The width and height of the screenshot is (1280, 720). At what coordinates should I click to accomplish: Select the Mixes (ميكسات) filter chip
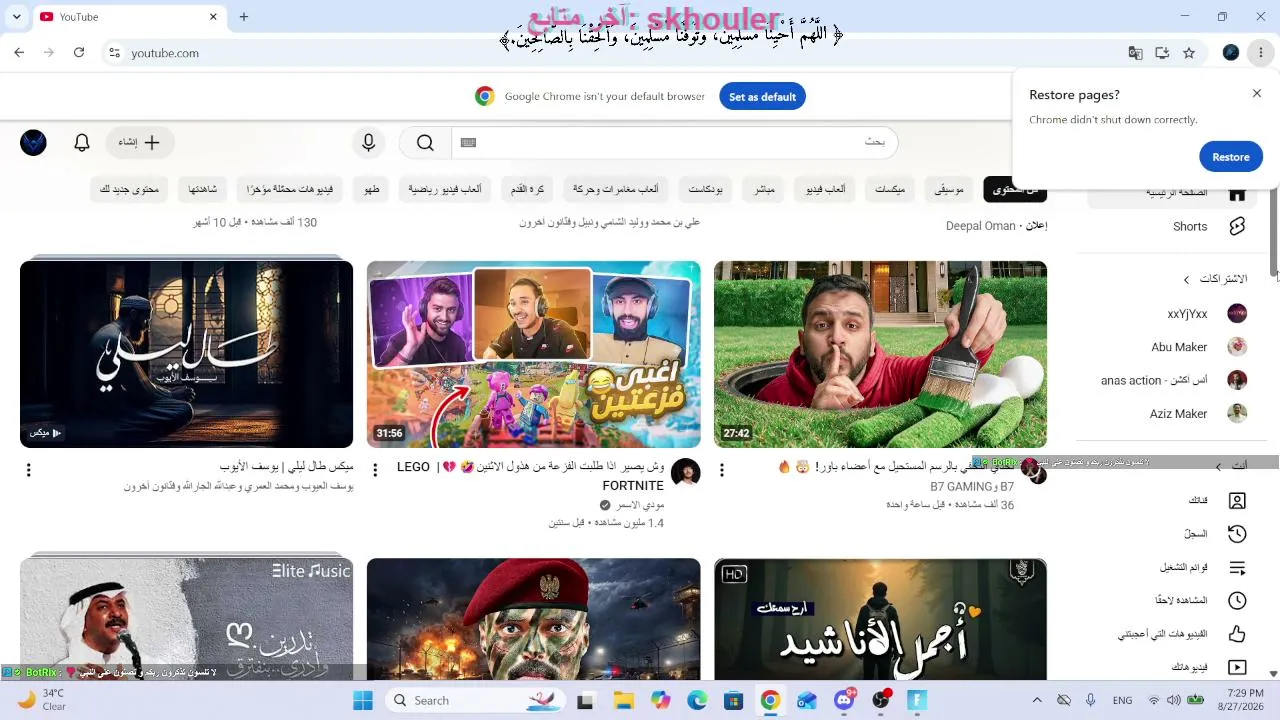tap(890, 189)
